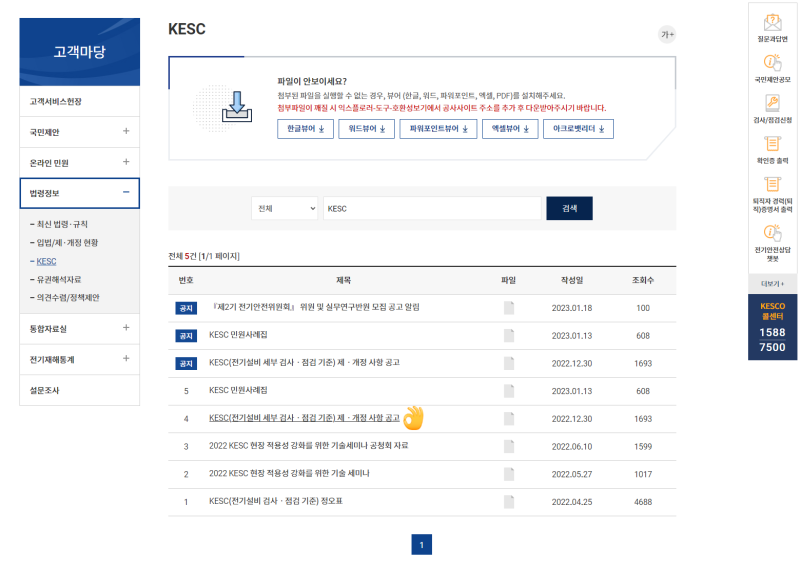The height and width of the screenshot is (565, 800).
Task: Click 한글뷰어 download button
Action: 305,129
